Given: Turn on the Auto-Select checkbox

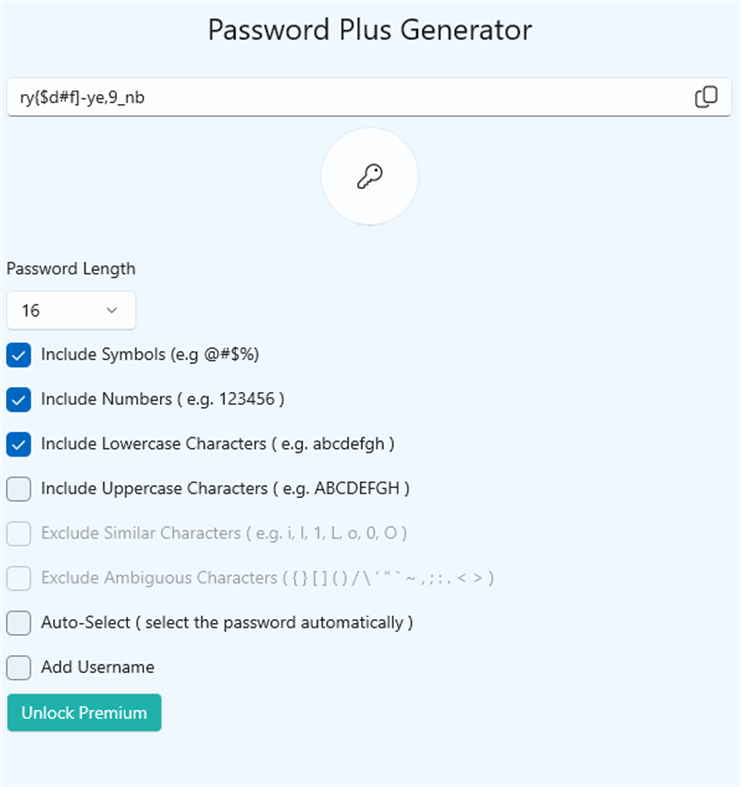Looking at the screenshot, I should 19,623.
